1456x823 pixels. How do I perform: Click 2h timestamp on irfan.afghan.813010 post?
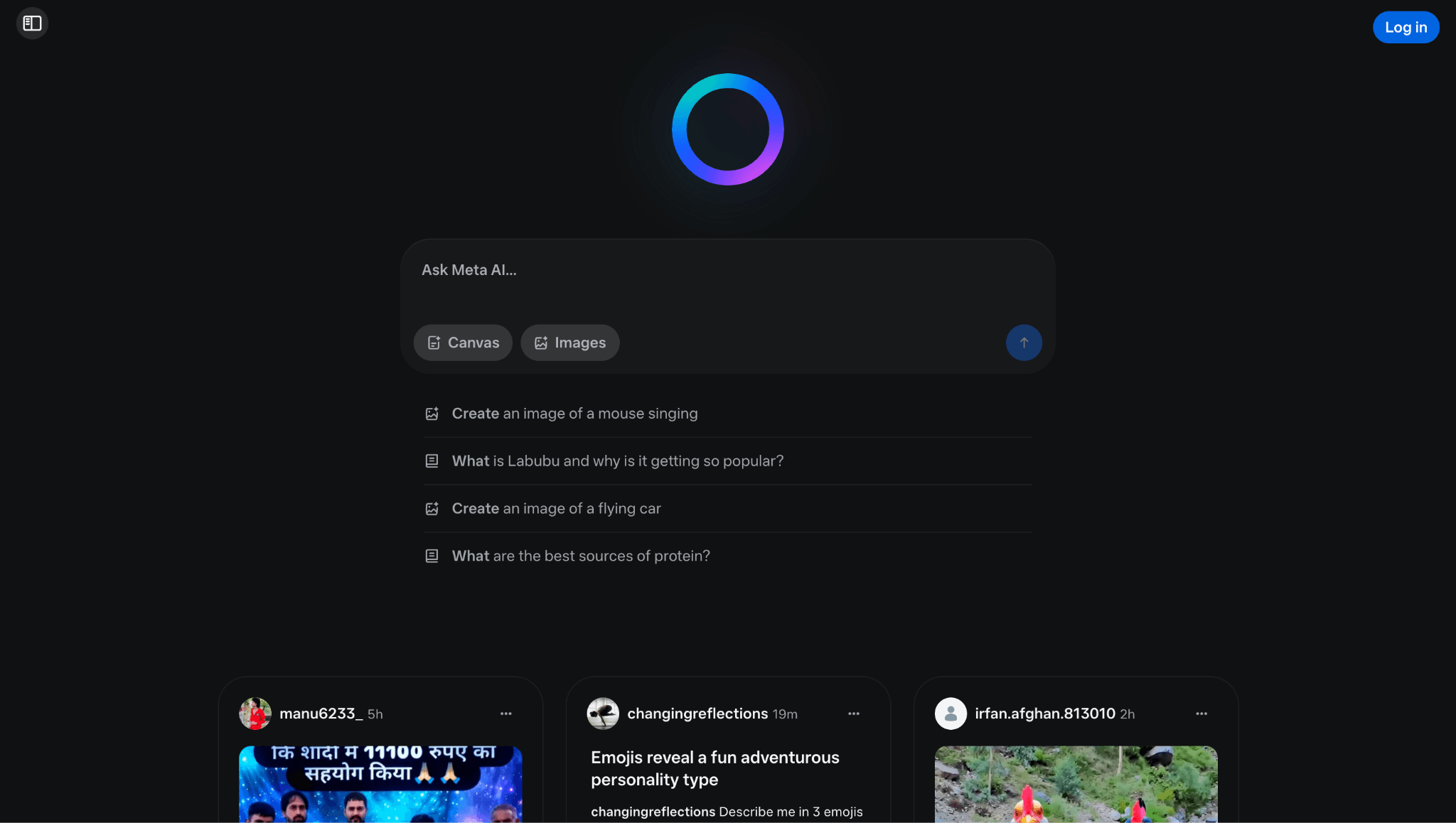(1128, 714)
